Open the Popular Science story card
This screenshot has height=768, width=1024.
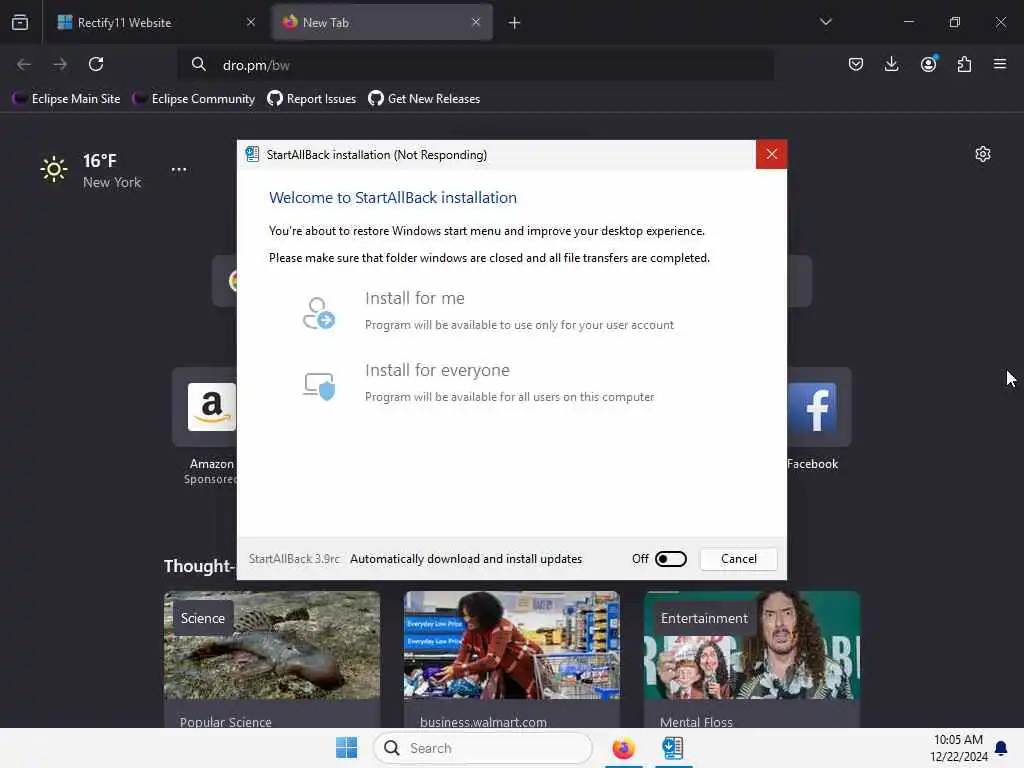[x=272, y=660]
